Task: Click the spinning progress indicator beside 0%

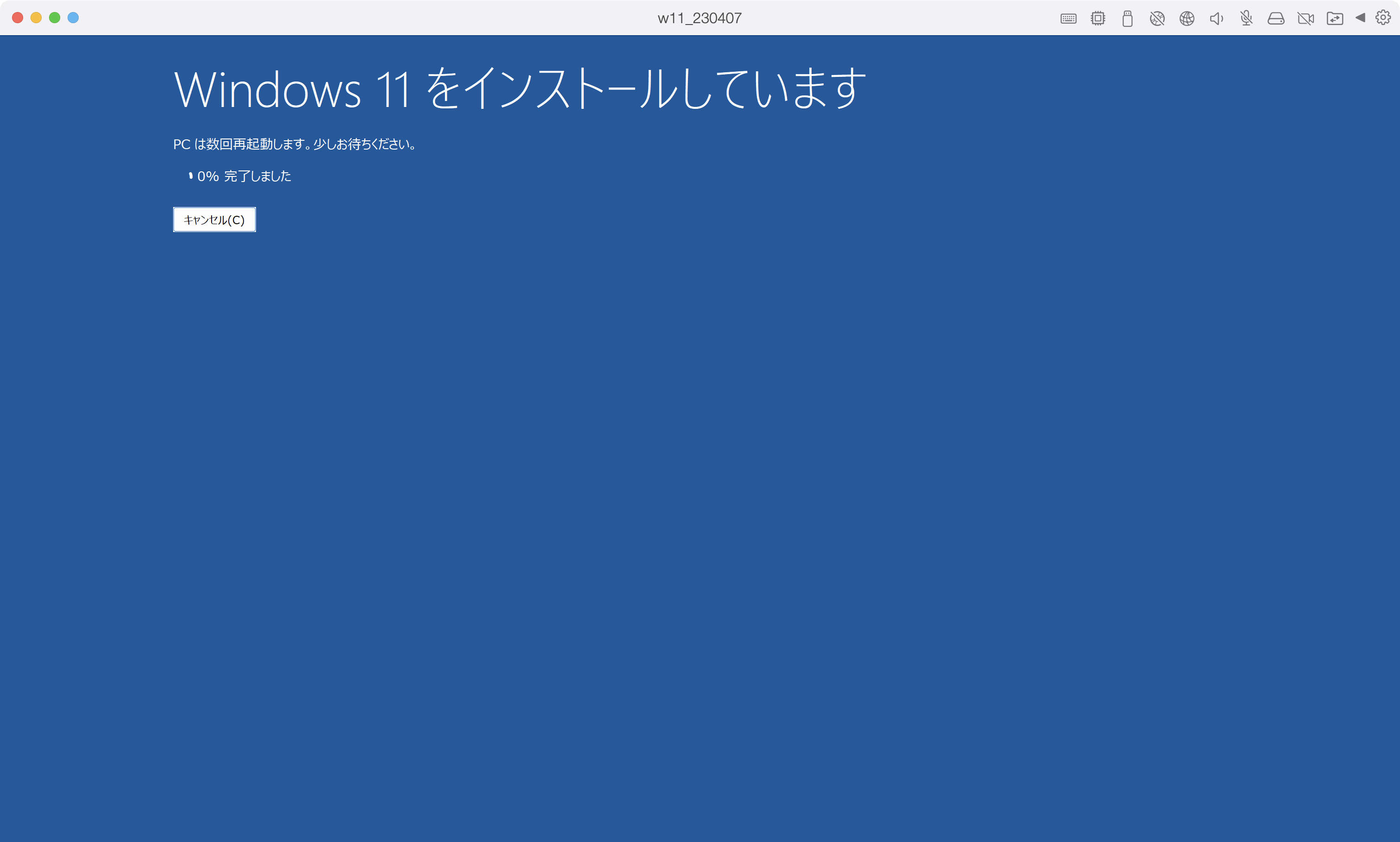Action: click(x=191, y=176)
